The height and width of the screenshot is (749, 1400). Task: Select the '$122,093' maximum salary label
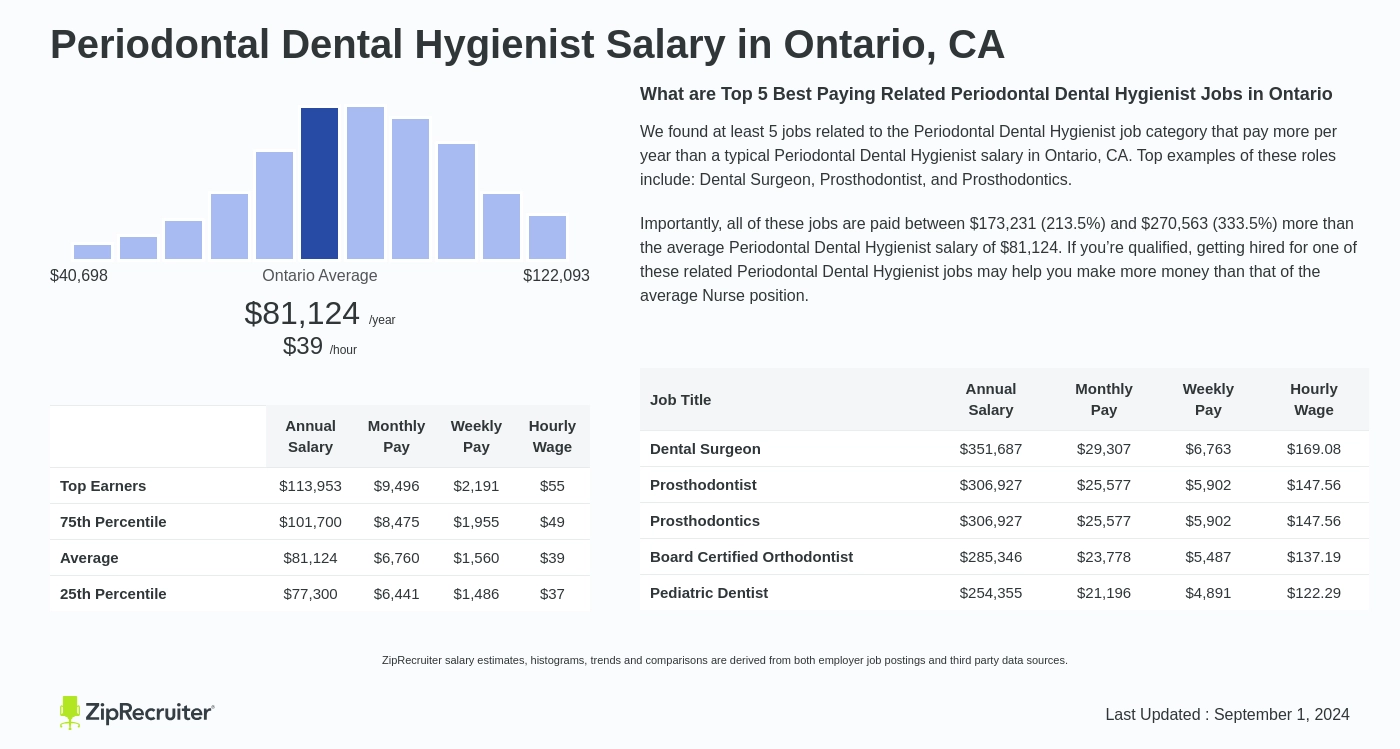(556, 276)
